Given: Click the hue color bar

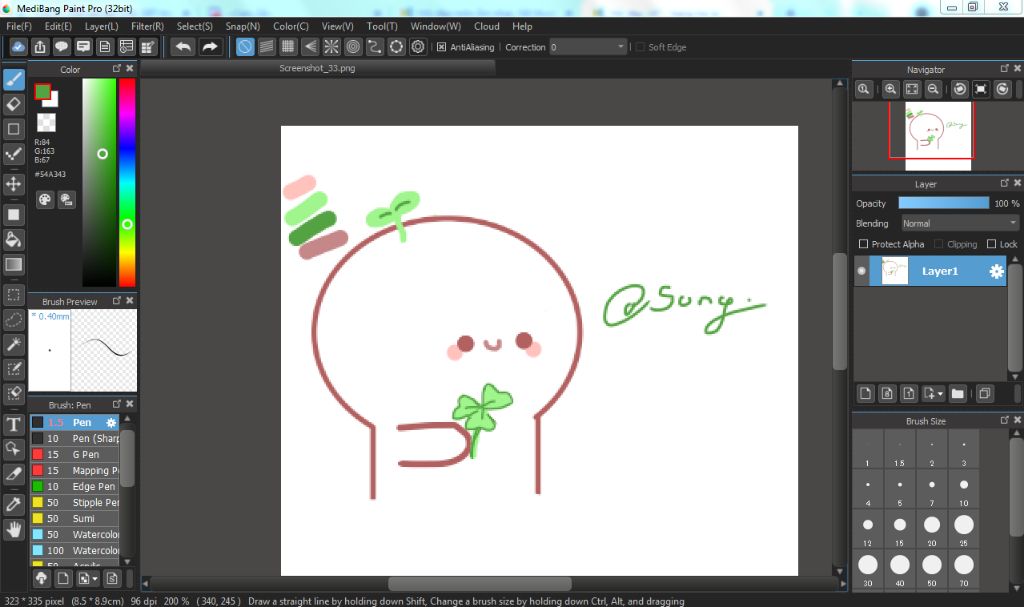Looking at the screenshot, I should click(x=127, y=182).
